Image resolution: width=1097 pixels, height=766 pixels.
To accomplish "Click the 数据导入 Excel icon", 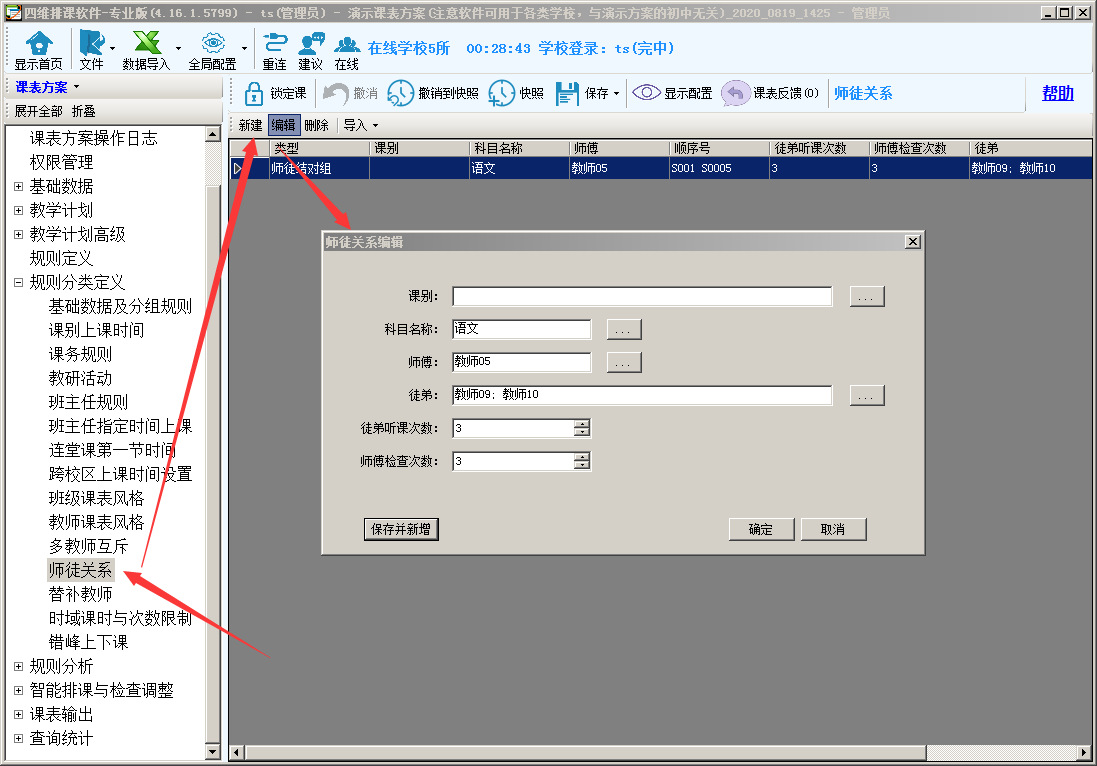I will click(x=147, y=44).
